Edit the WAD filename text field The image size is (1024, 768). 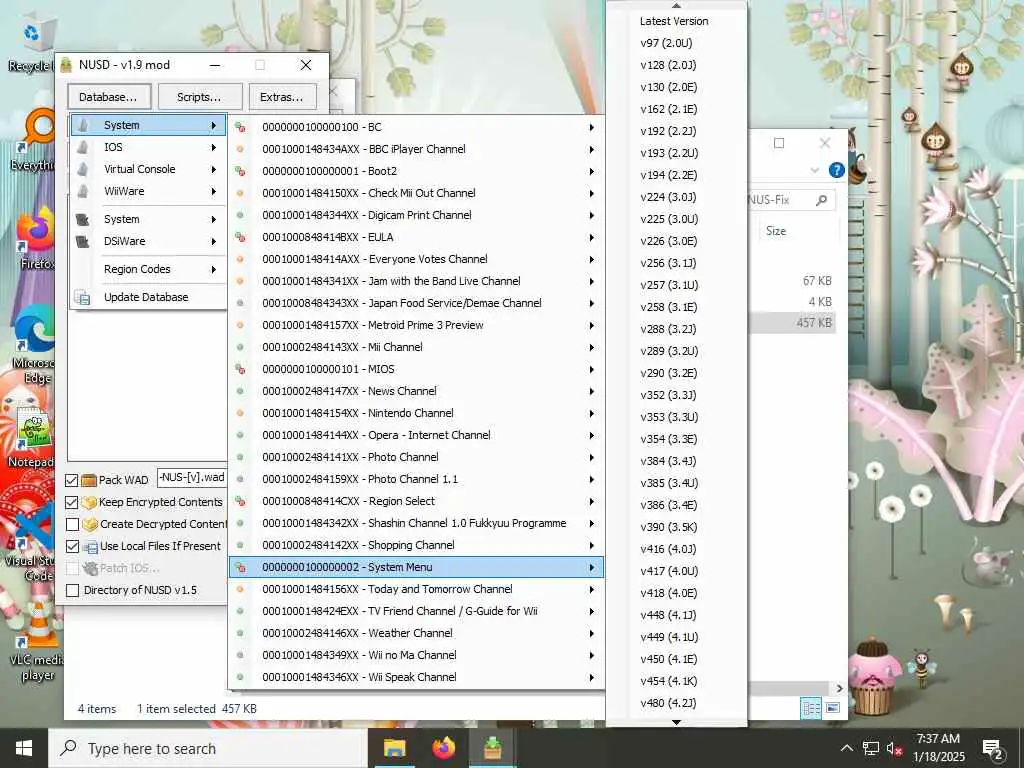191,477
